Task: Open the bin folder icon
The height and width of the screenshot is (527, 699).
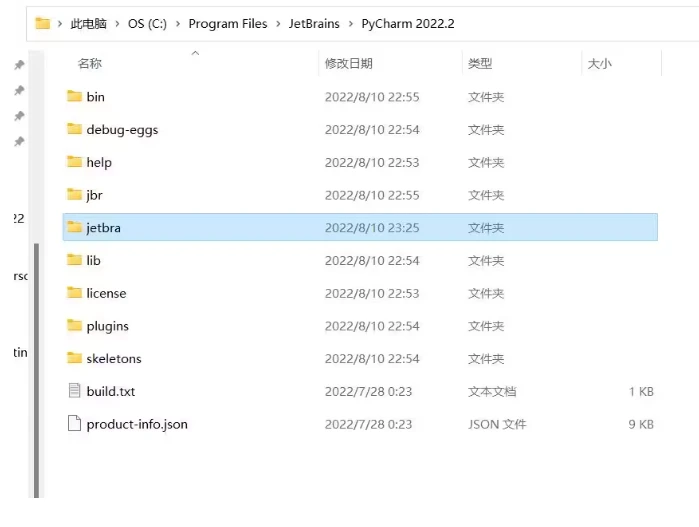Action: tap(74, 96)
